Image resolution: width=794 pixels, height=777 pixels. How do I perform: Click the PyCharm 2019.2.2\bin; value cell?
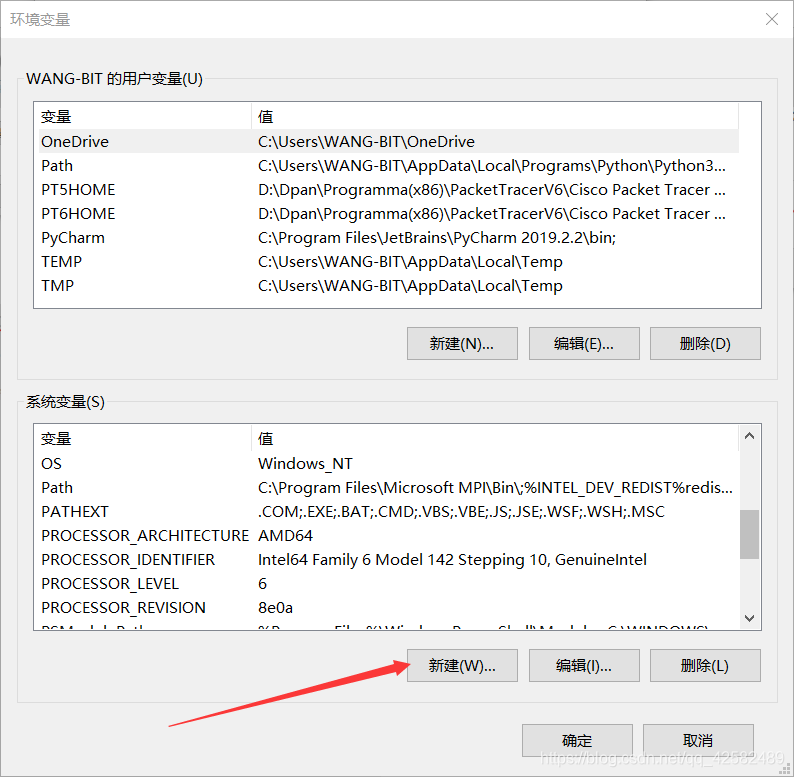436,238
